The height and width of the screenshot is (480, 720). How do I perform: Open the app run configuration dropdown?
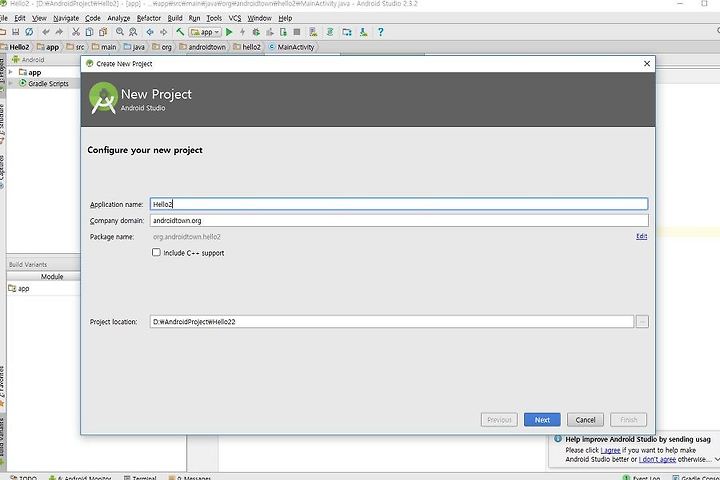click(x=205, y=32)
